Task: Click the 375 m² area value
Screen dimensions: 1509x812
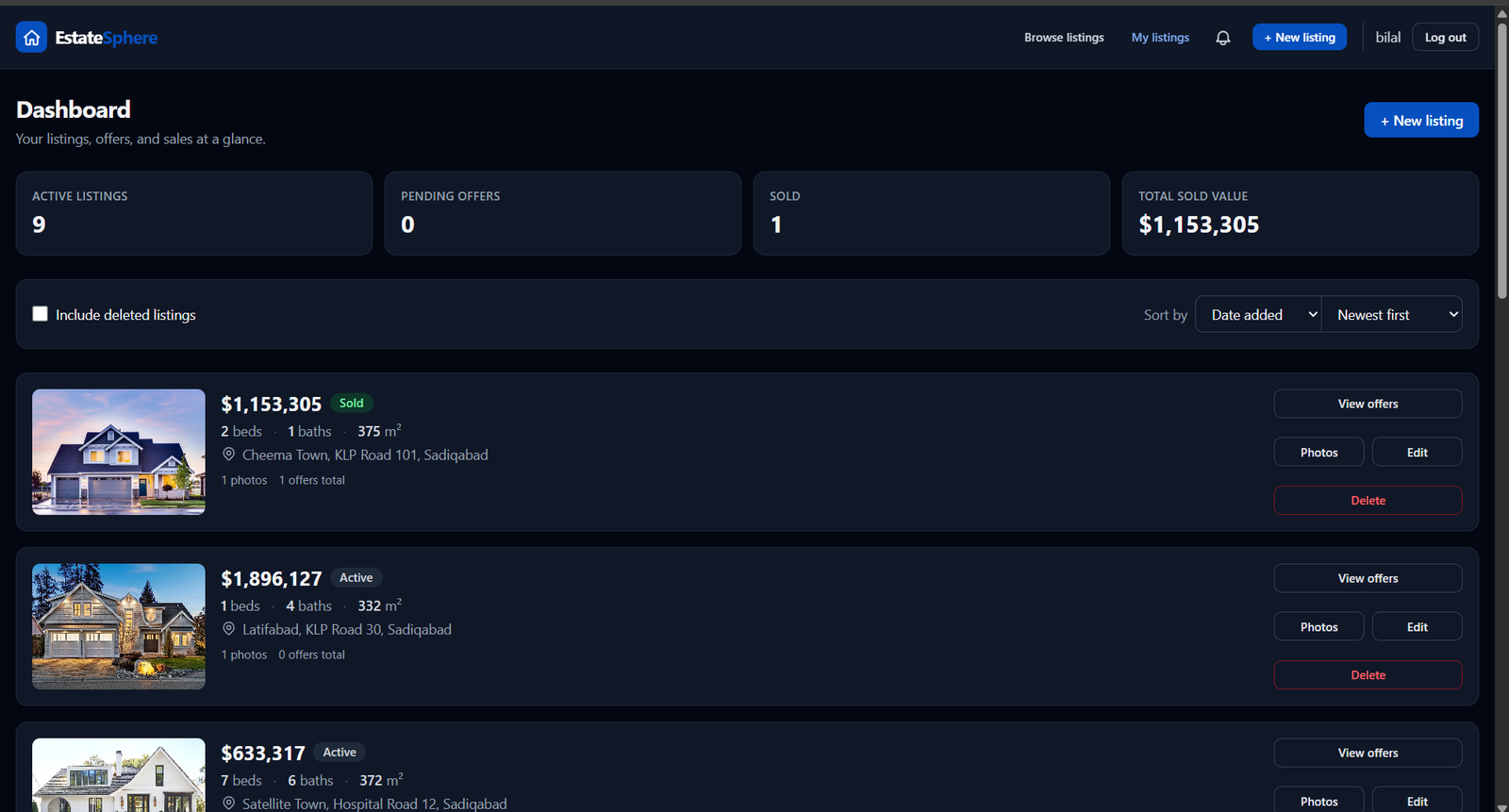Action: (379, 431)
